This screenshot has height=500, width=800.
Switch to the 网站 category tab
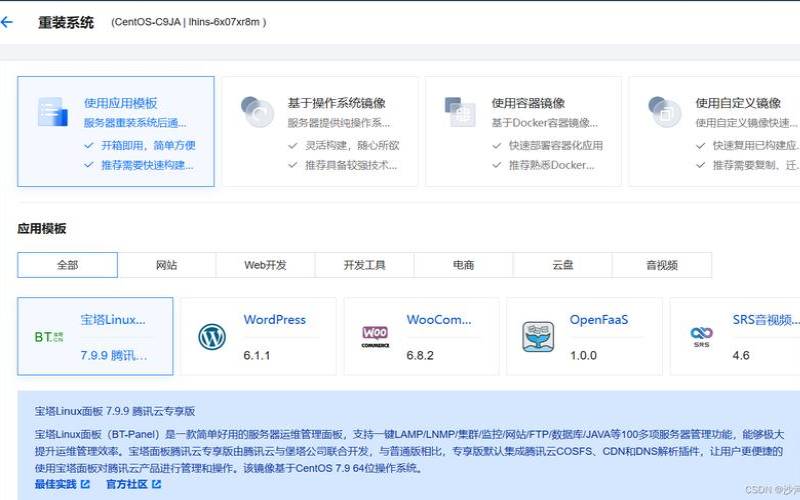[166, 265]
